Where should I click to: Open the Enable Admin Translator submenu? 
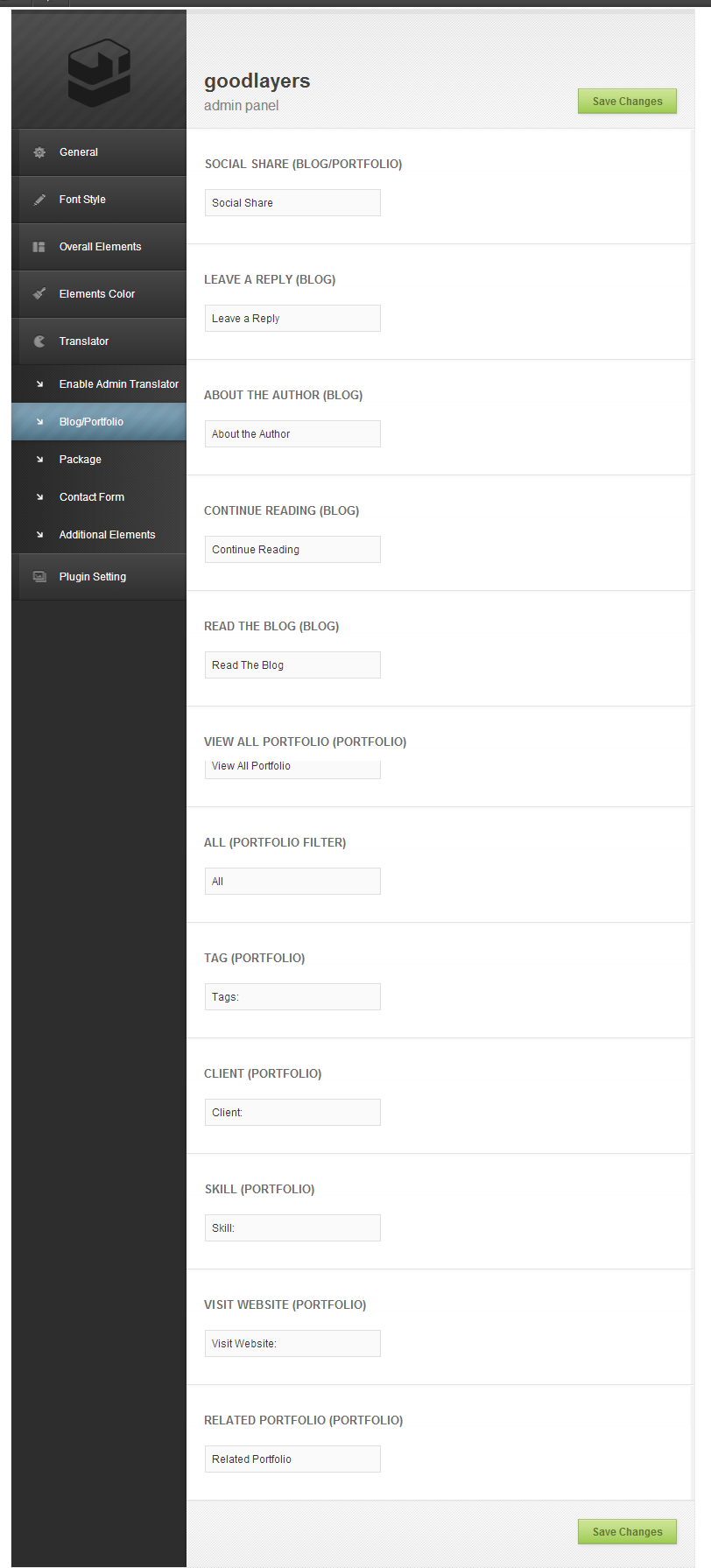pos(118,384)
